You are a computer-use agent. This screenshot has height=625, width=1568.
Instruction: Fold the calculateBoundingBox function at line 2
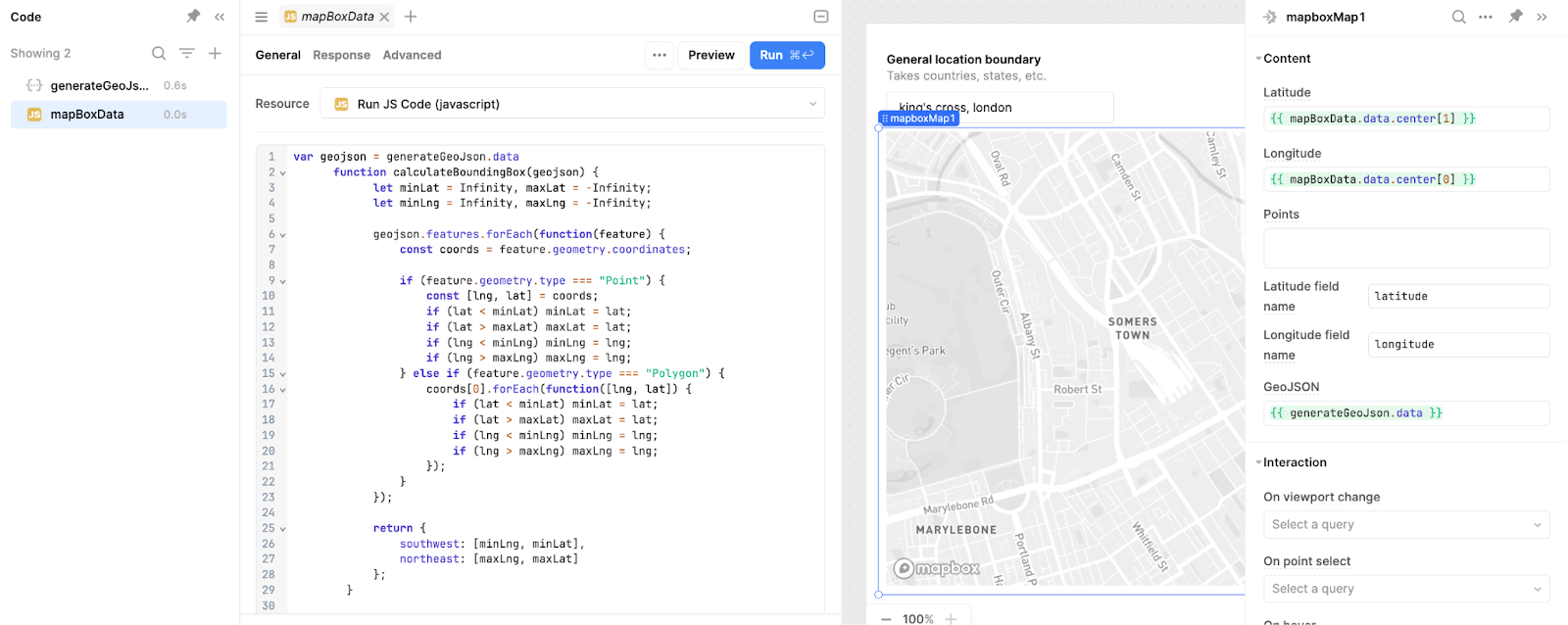(x=283, y=172)
